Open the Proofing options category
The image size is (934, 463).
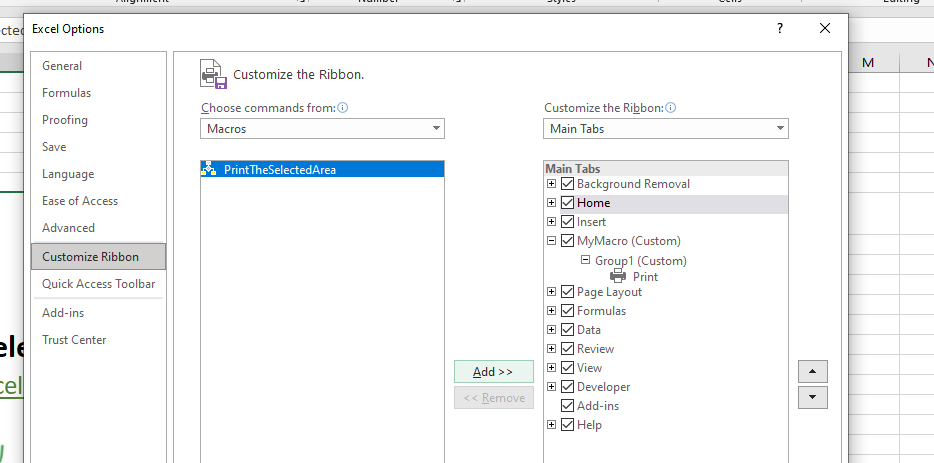click(x=98, y=120)
